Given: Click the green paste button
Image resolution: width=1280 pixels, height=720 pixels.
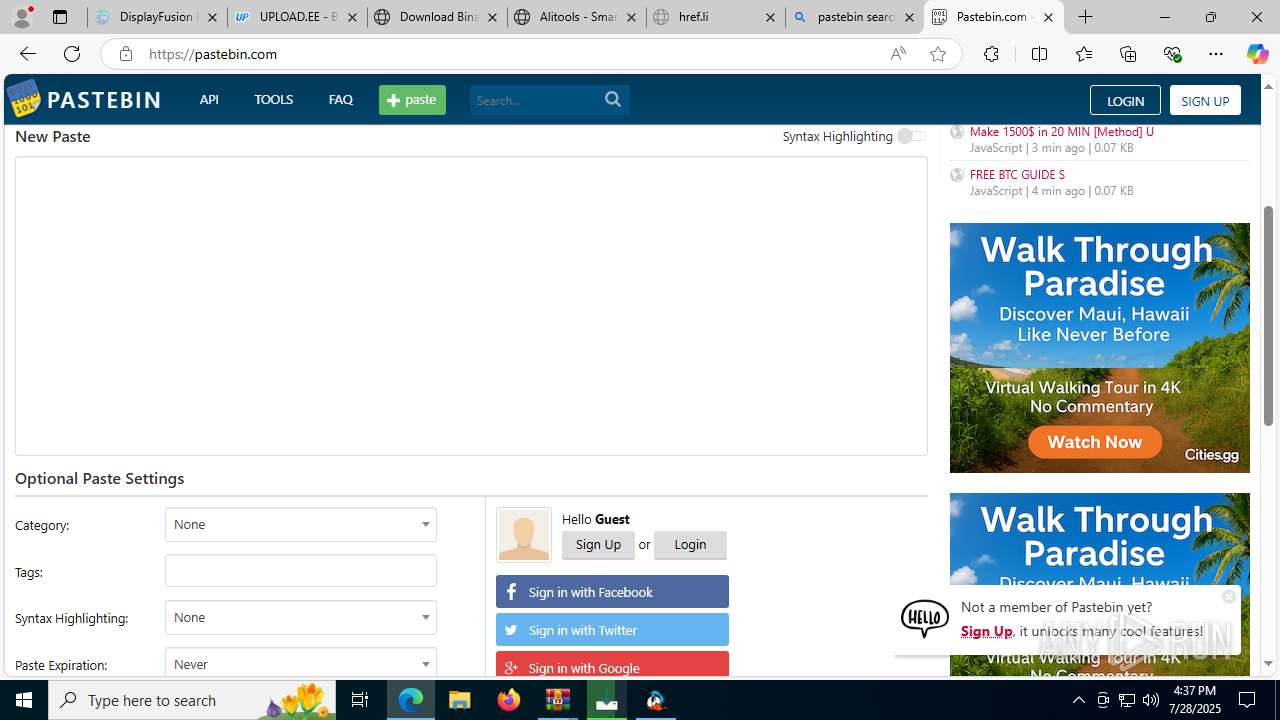Looking at the screenshot, I should pos(412,99).
